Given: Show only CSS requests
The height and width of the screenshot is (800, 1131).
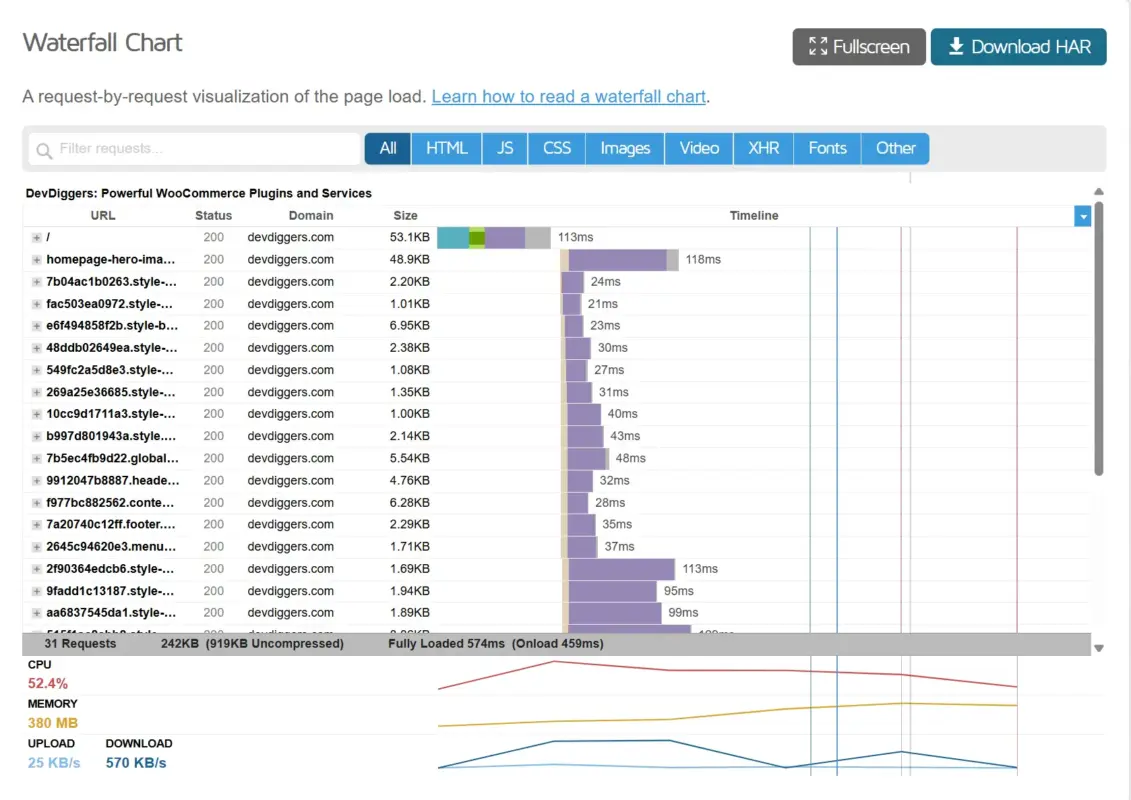Looking at the screenshot, I should click(x=556, y=149).
